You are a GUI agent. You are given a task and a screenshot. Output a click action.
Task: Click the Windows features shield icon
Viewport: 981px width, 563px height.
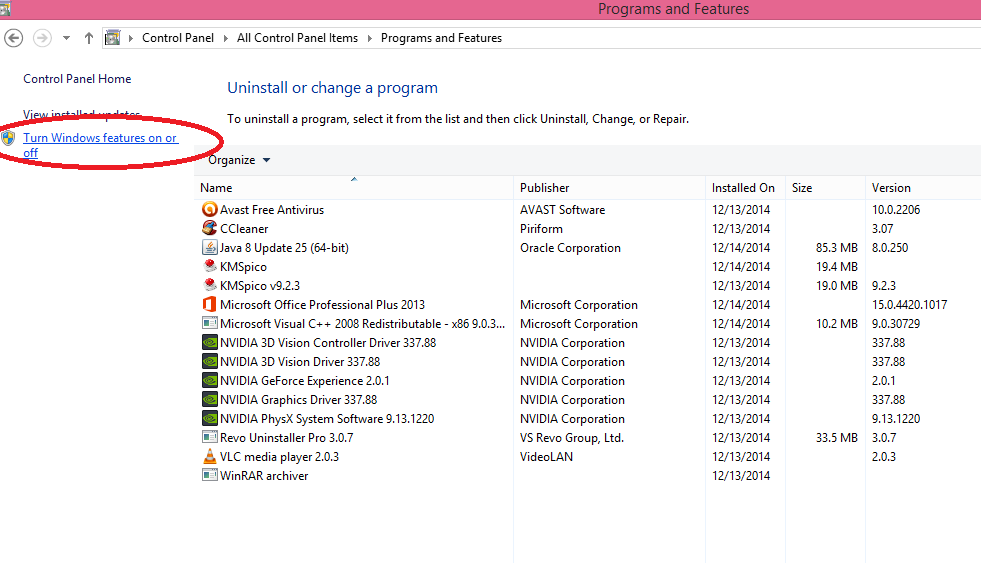pos(8,138)
